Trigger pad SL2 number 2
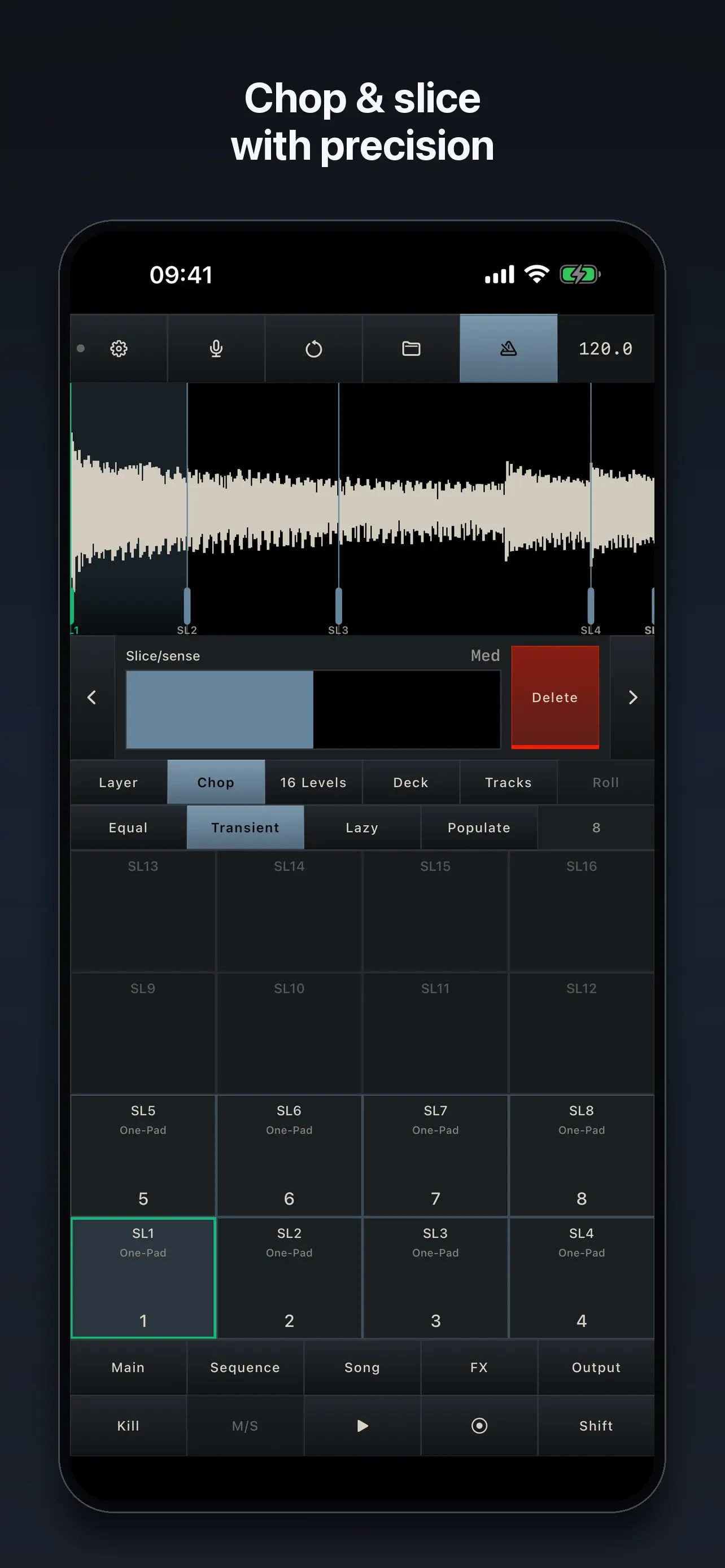The height and width of the screenshot is (1568, 725). [289, 1278]
